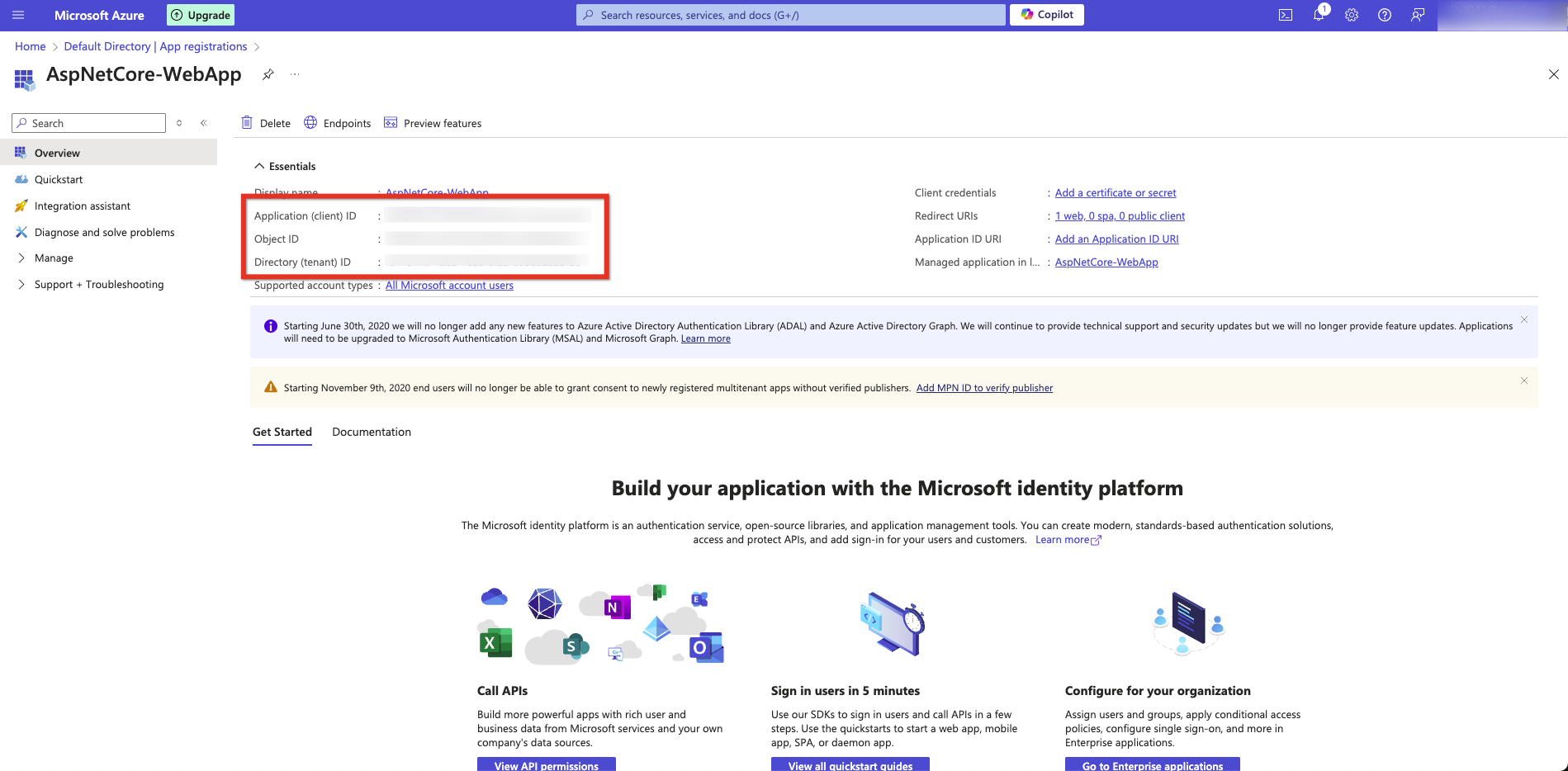Pin AspNetCore-WebApp with the pin icon
Screen dimensions: 1568x771
click(x=268, y=74)
